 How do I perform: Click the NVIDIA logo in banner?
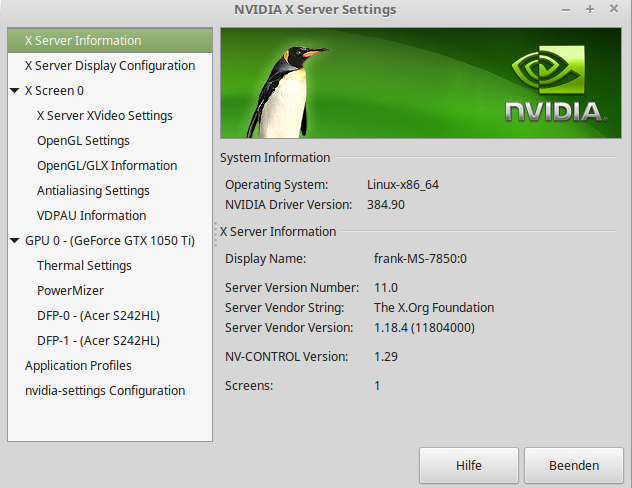tap(556, 83)
